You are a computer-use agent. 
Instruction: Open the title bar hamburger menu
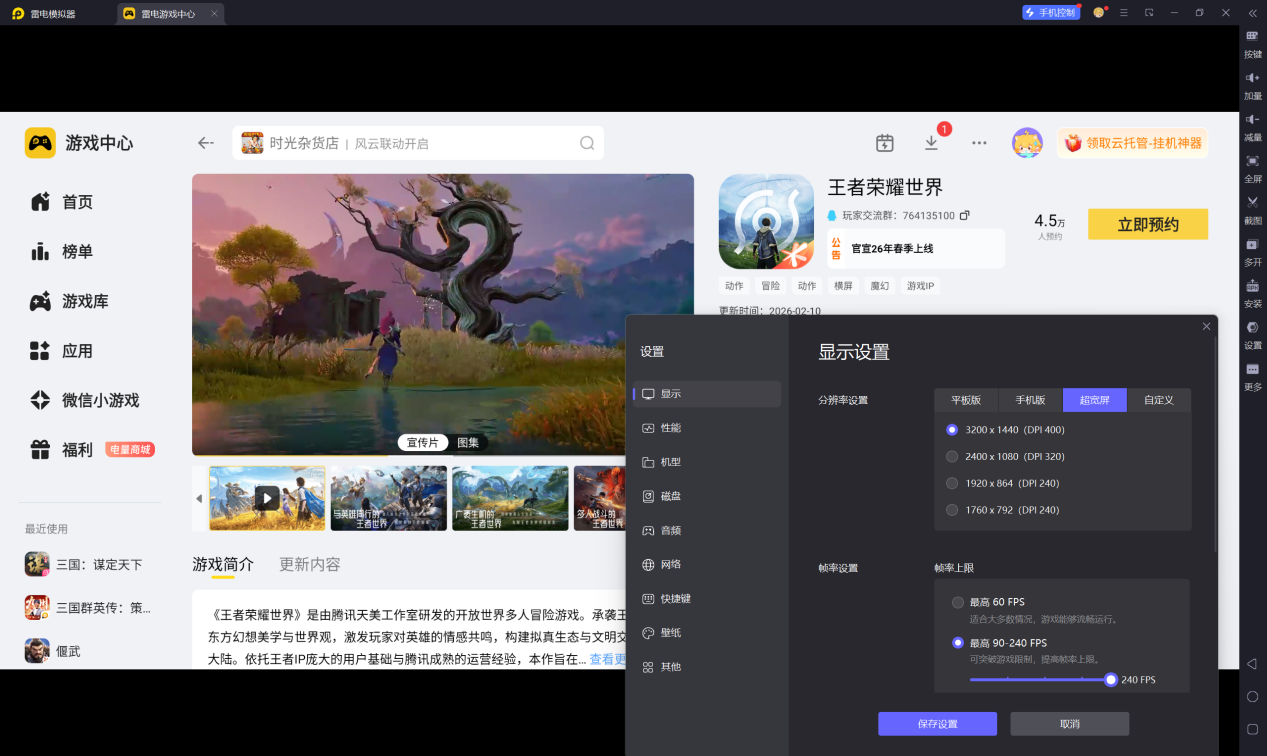tap(1124, 13)
